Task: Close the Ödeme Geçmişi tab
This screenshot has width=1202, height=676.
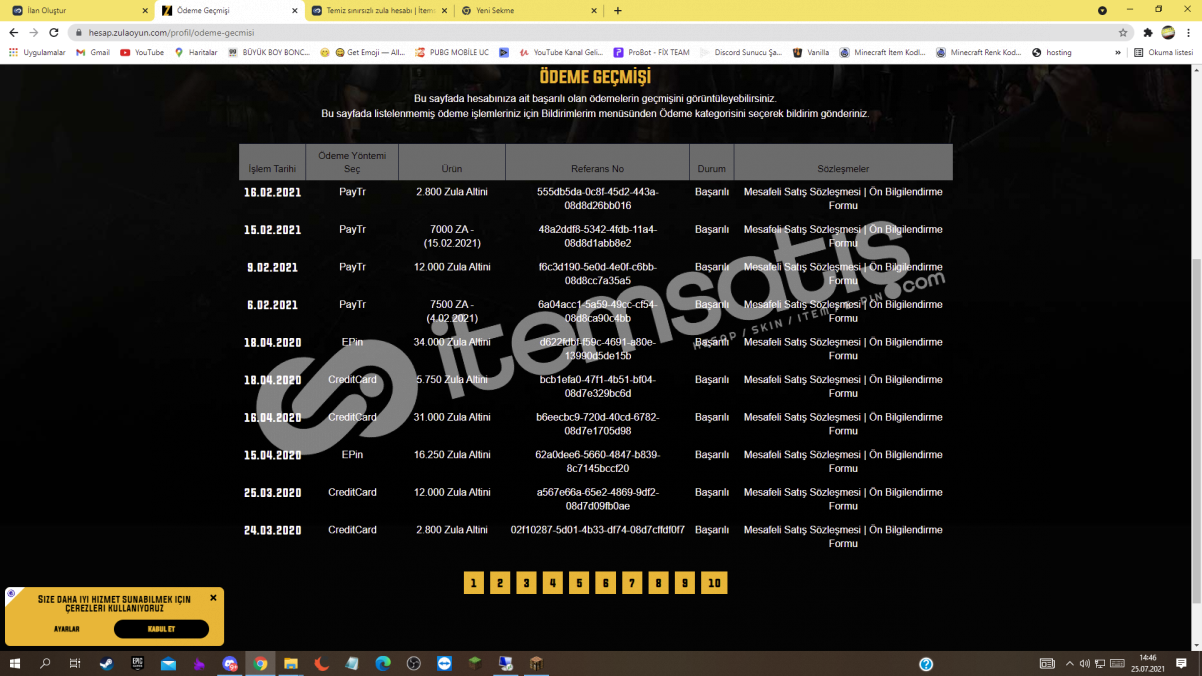Action: pos(294,11)
